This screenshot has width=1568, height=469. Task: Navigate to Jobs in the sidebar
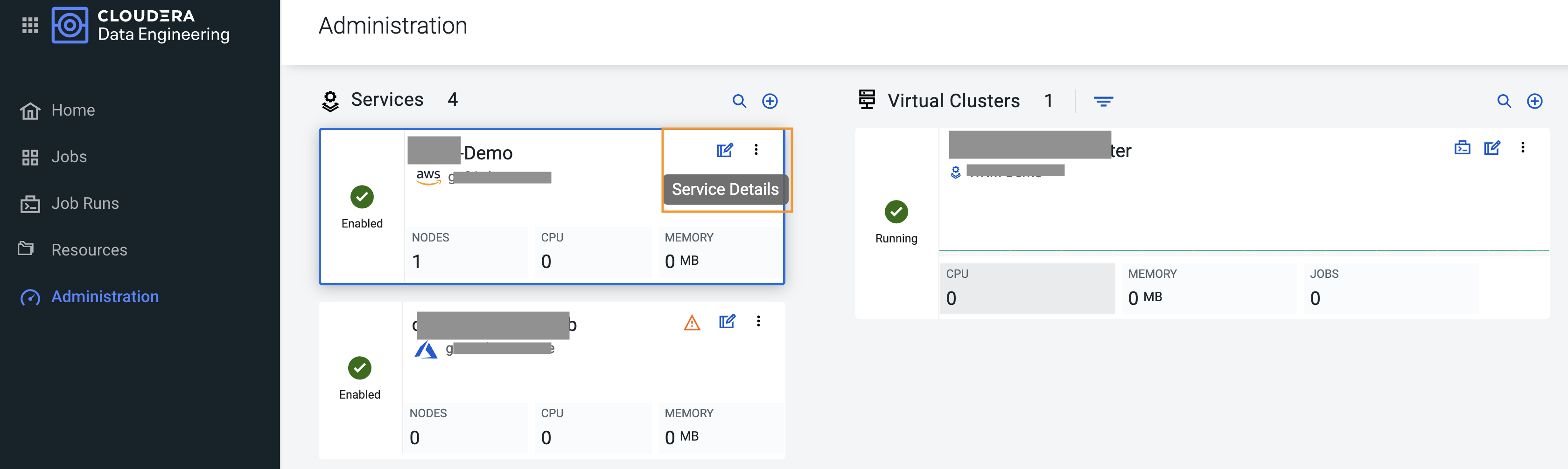[x=69, y=157]
